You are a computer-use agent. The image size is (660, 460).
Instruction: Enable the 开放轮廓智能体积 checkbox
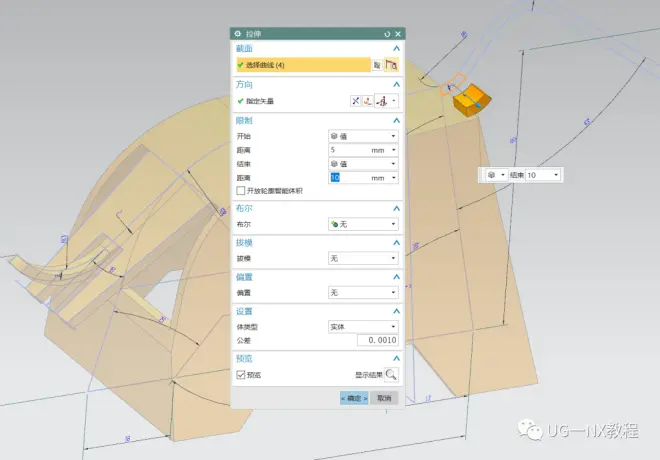coord(240,190)
